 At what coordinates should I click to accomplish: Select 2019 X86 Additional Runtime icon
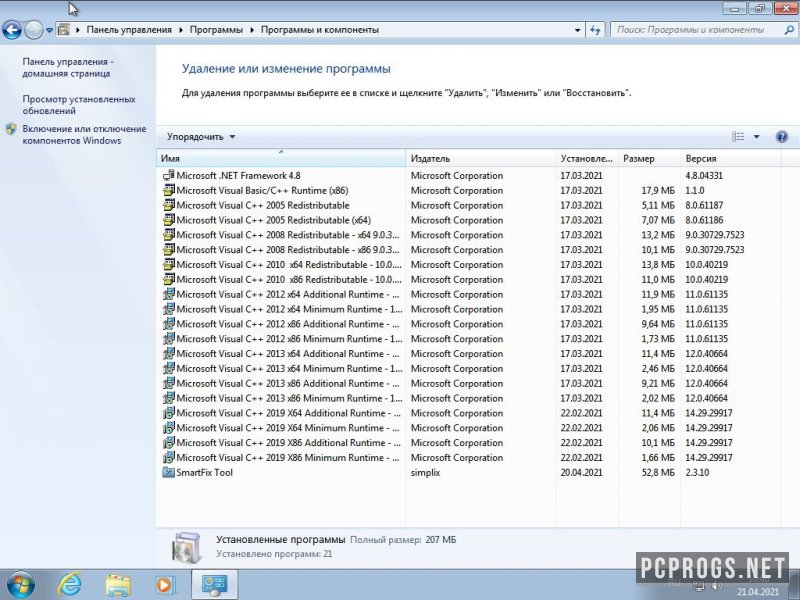pyautogui.click(x=168, y=442)
